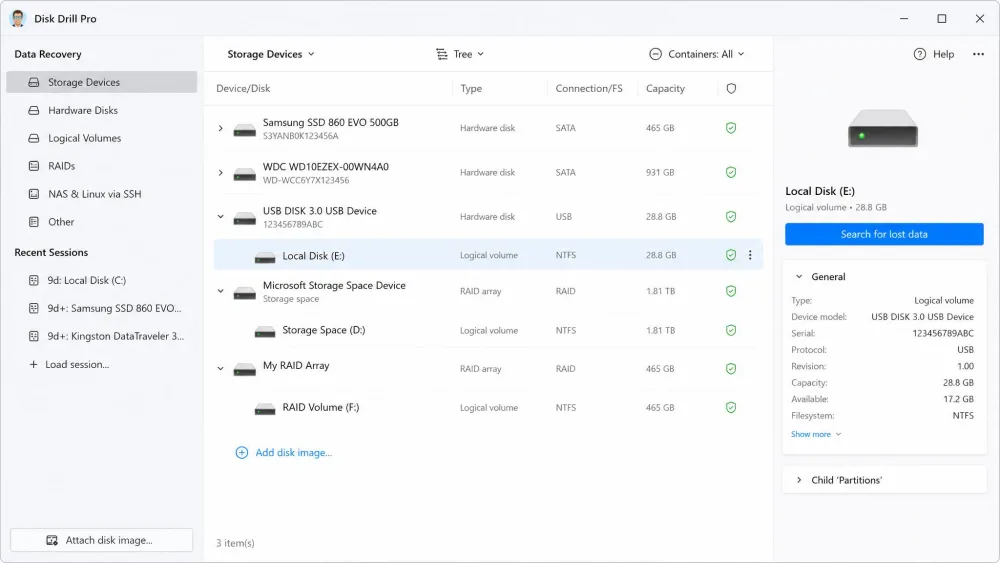Sort by Device/Disk column header
This screenshot has width=1000, height=563.
[243, 89]
